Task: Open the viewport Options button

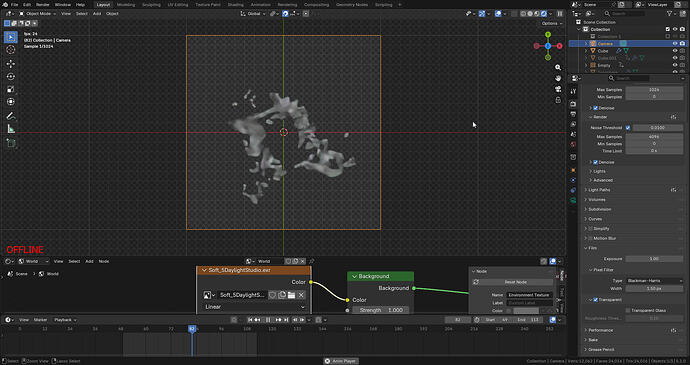Action: 551,23
